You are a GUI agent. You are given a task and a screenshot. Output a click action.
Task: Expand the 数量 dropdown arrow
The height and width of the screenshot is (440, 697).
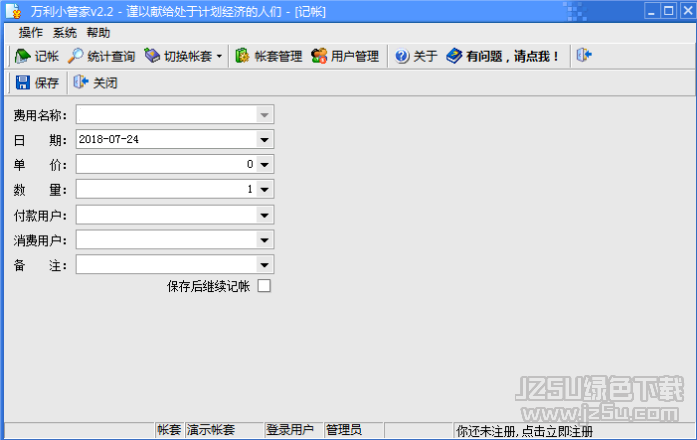[x=264, y=190]
